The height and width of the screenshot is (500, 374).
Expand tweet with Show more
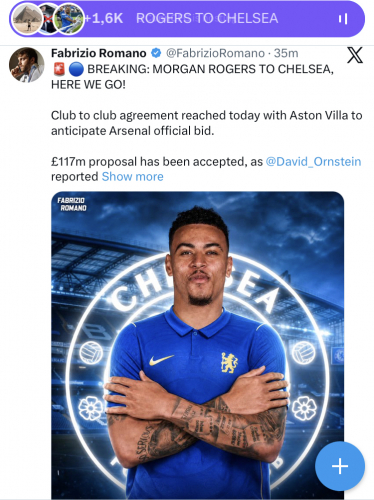click(x=132, y=177)
